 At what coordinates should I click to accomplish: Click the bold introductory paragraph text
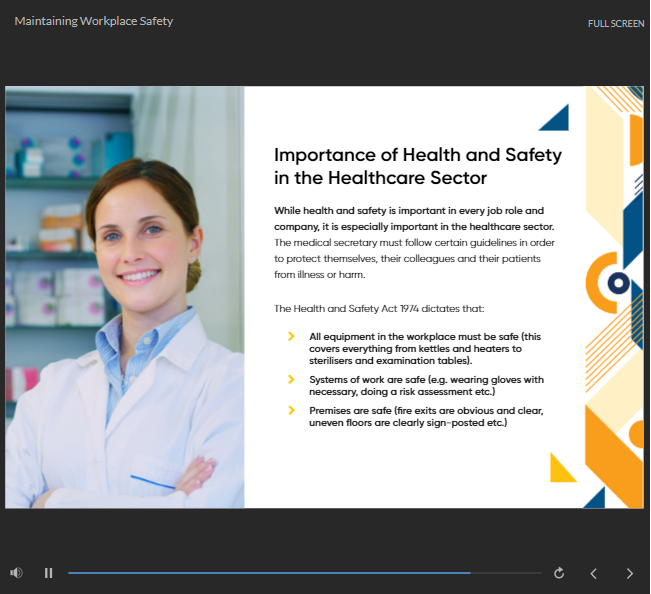coord(408,218)
